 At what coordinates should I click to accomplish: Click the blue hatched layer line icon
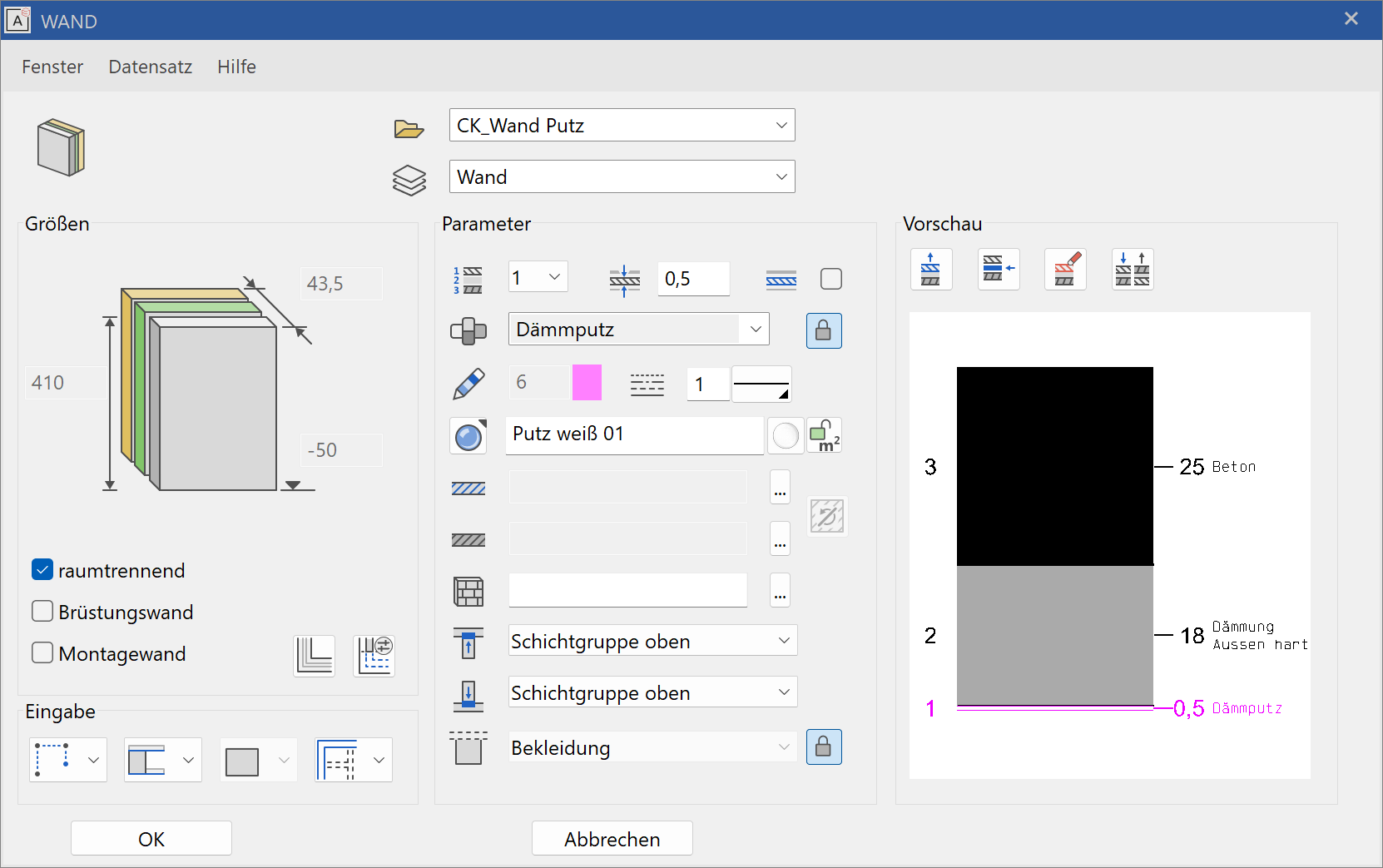[x=781, y=280]
